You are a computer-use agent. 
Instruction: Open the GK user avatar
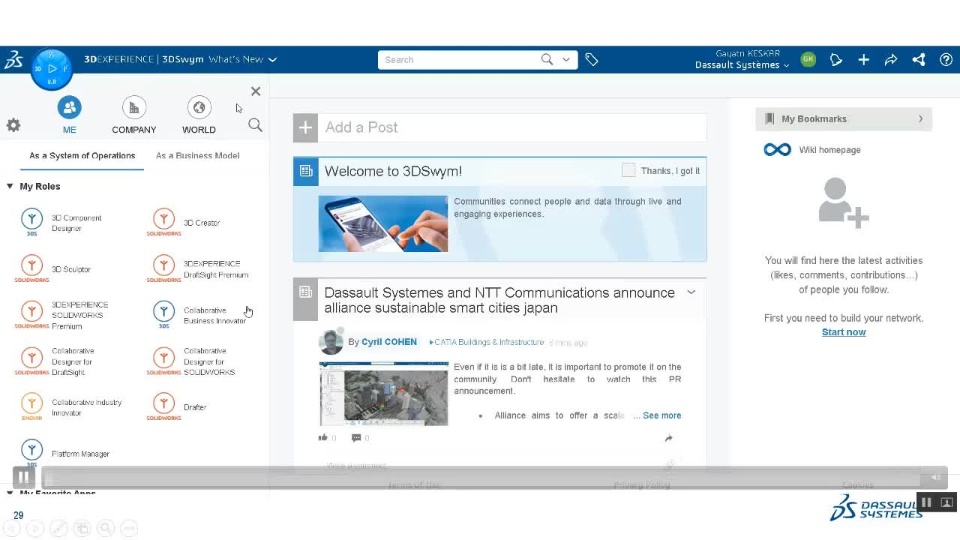pos(808,59)
